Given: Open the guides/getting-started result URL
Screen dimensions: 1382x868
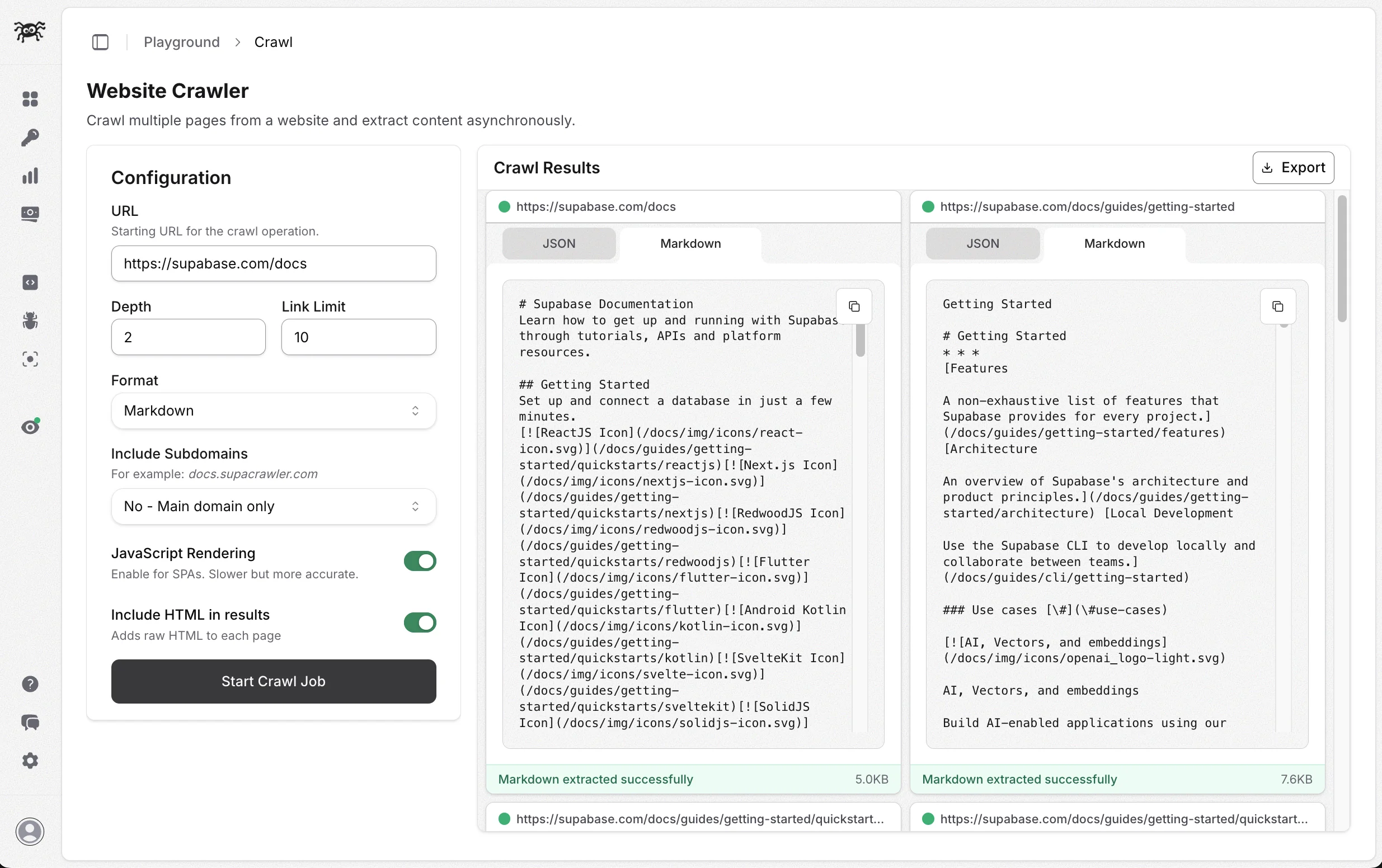Looking at the screenshot, I should [x=1087, y=206].
